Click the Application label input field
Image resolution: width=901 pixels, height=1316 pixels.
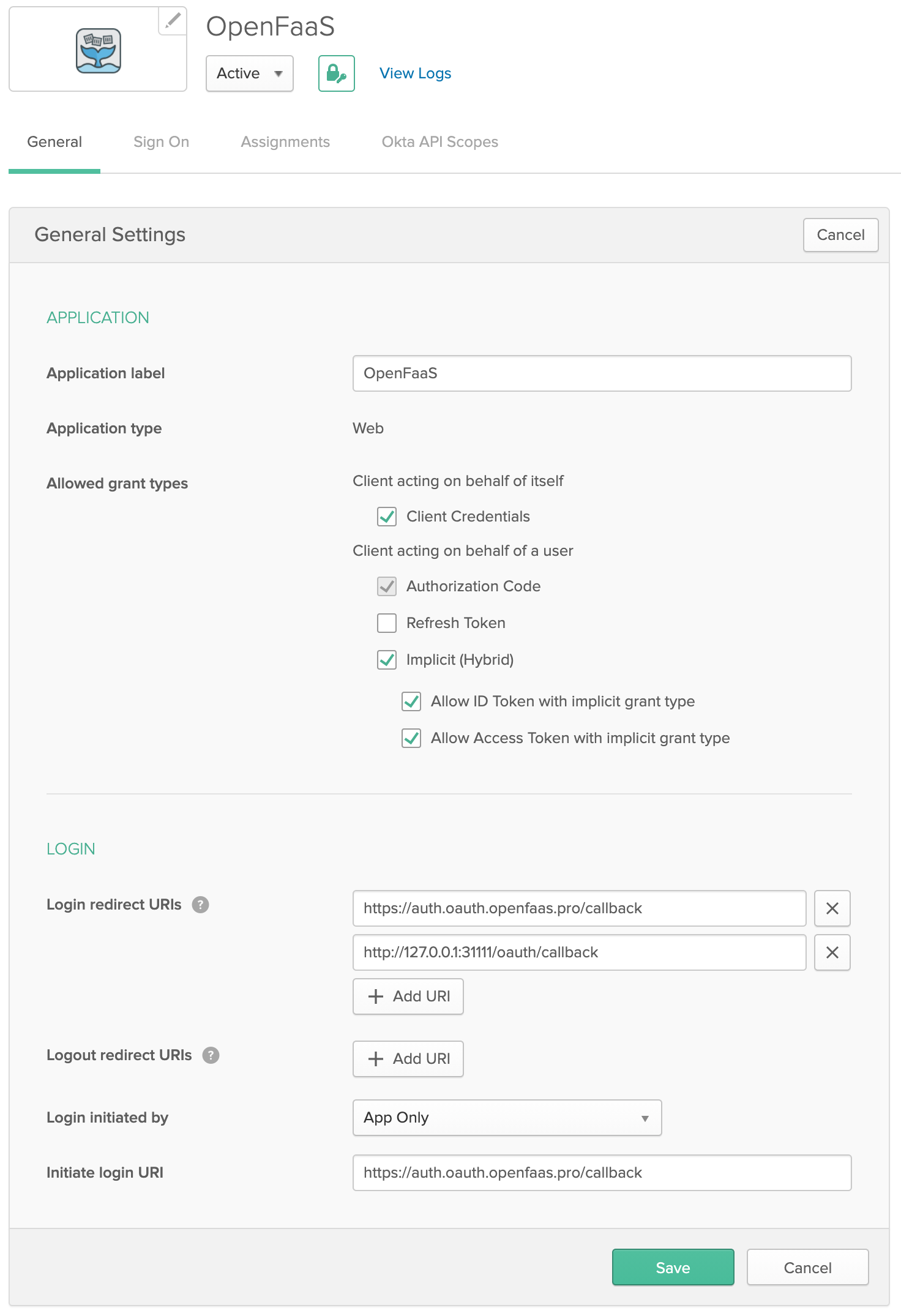[602, 373]
